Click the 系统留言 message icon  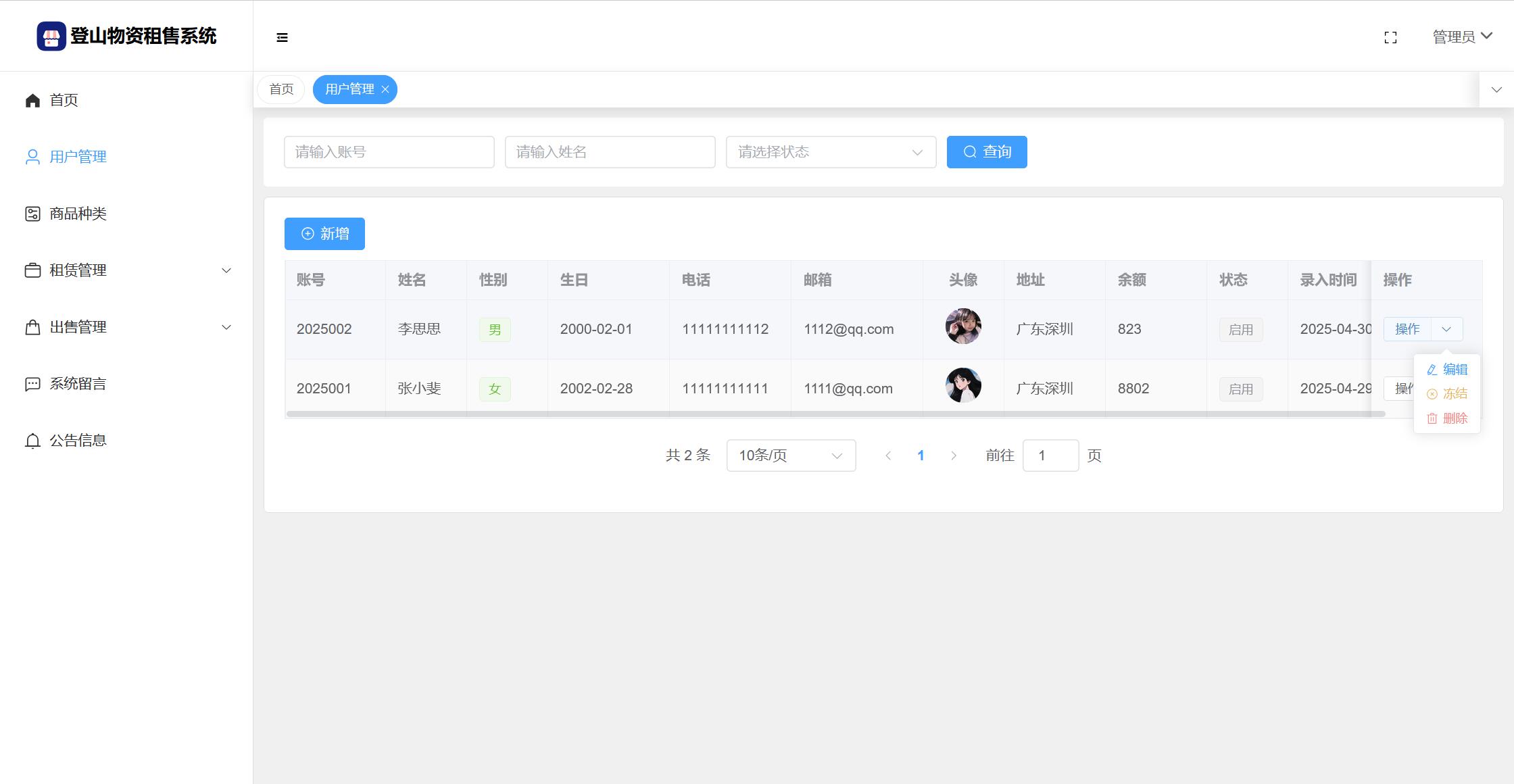pos(32,385)
